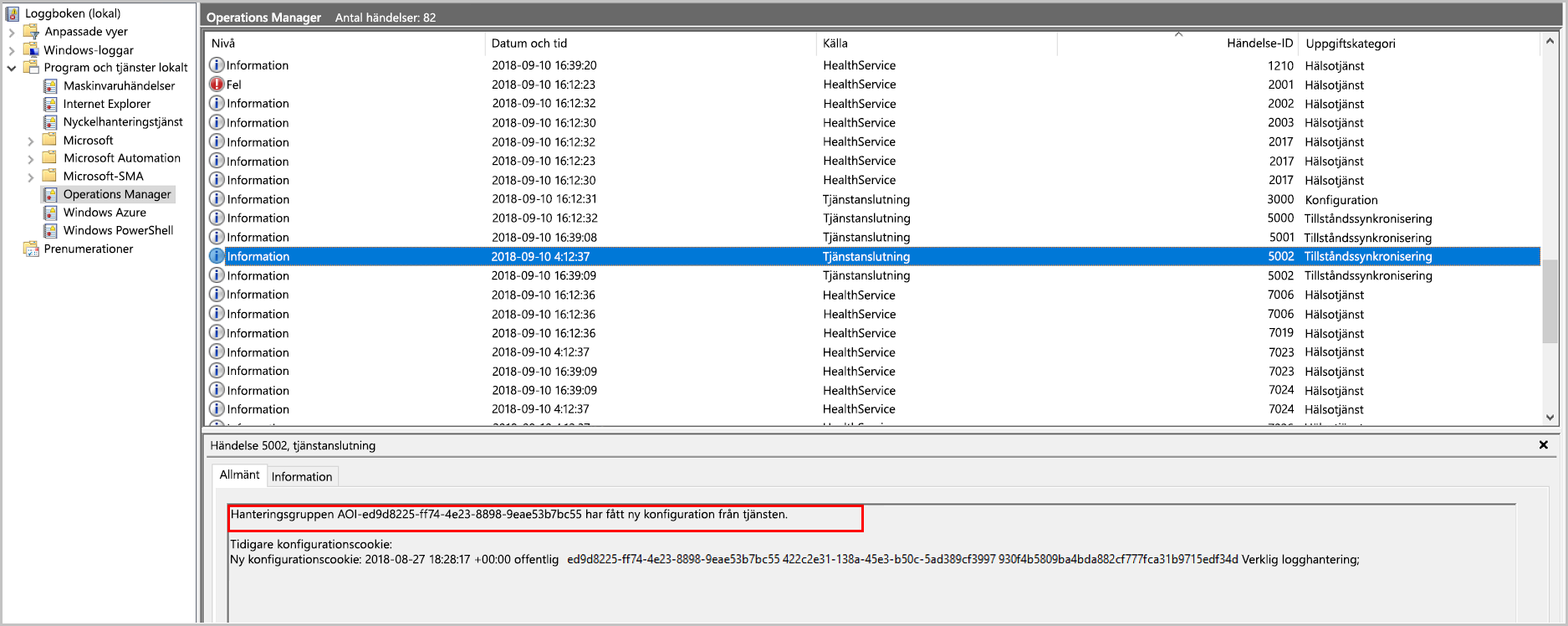Select event 1210 row at 16:39:20
This screenshot has width=1568, height=626.
873,65
